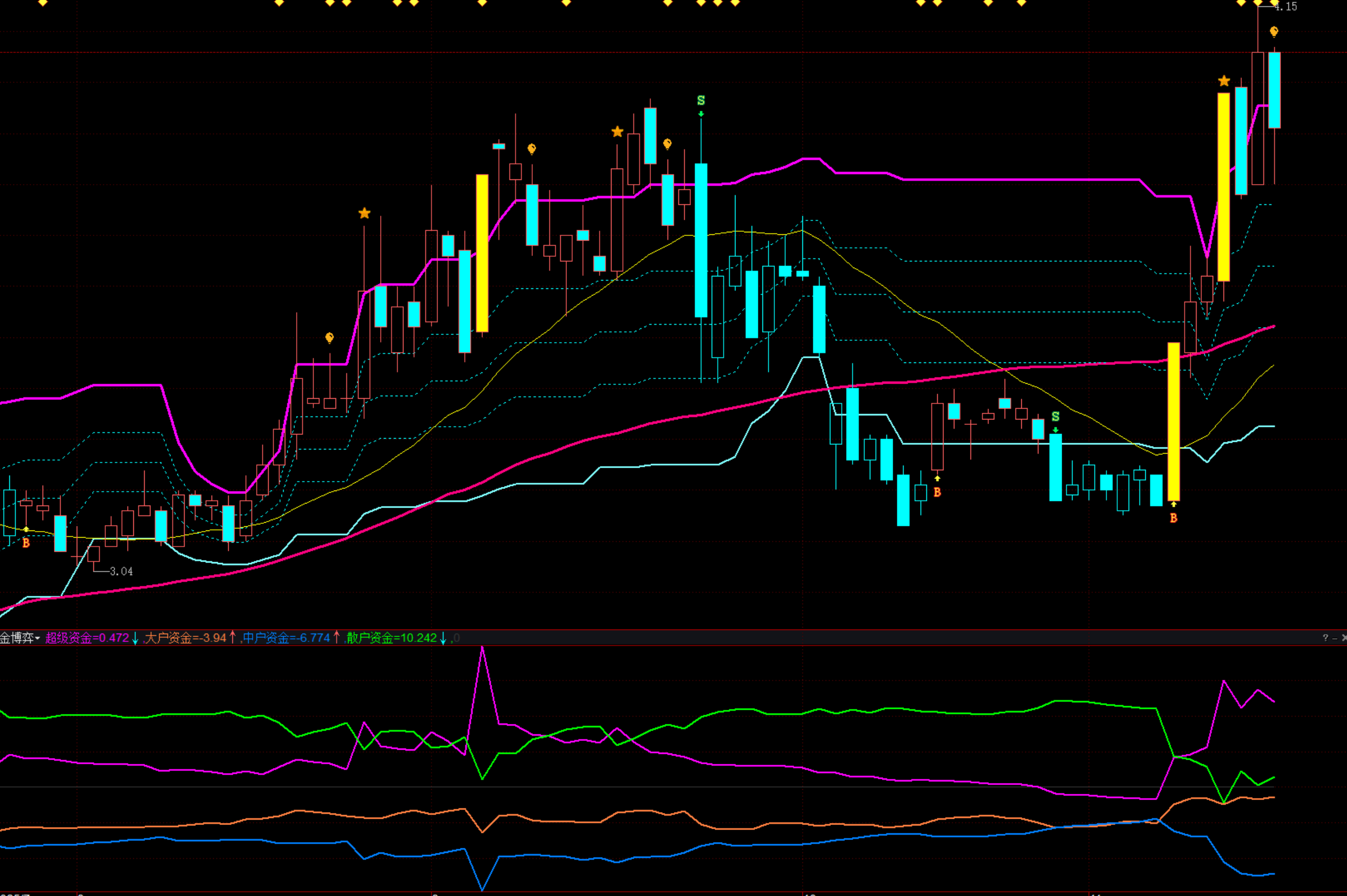Click the B buy signal under the rightmost yellow candle

click(1173, 517)
